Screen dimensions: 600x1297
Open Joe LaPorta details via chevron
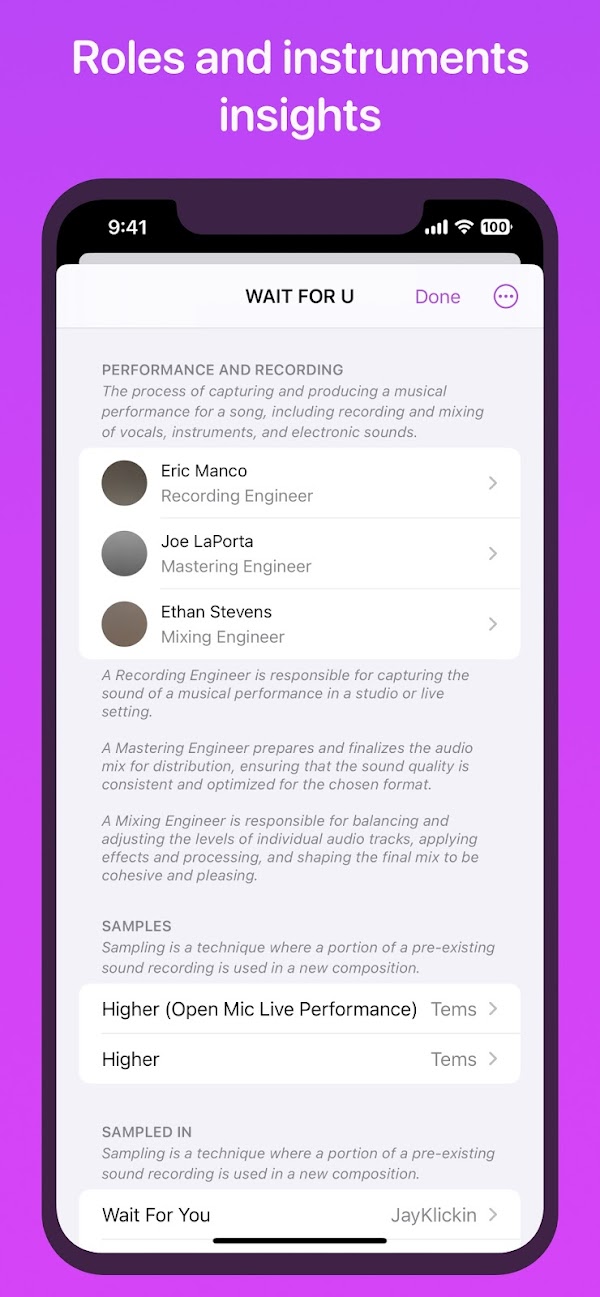(492, 553)
